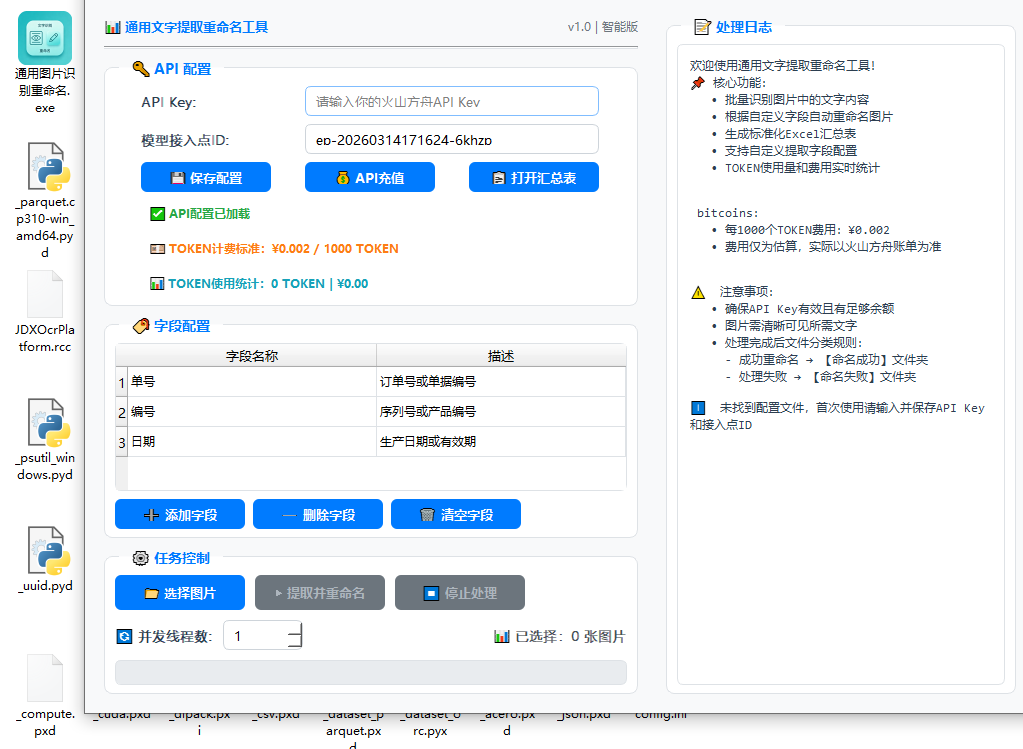
Task: Click the 模型接入点ID input field
Action: [x=451, y=139]
